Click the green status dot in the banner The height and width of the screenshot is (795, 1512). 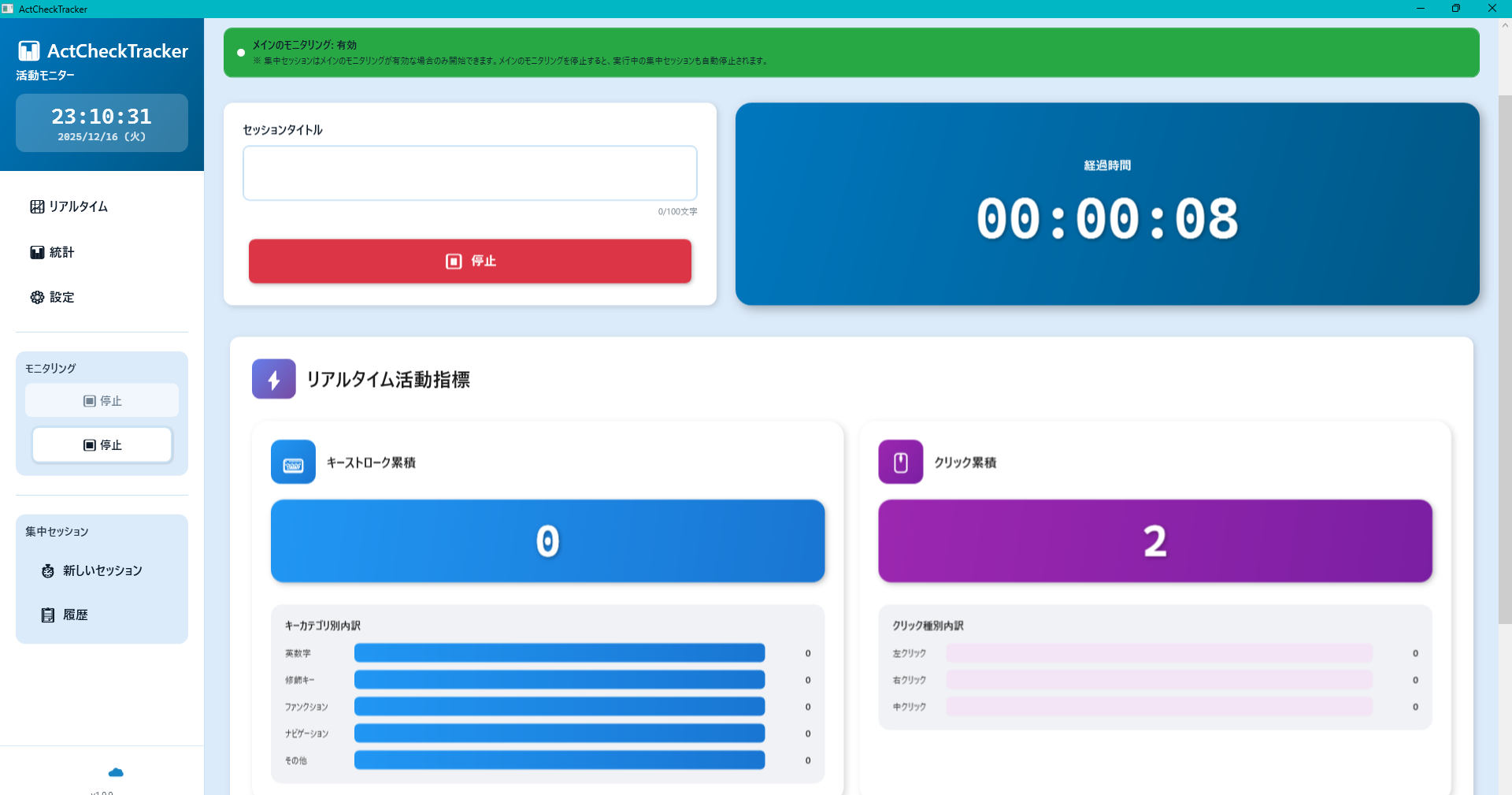coord(241,52)
